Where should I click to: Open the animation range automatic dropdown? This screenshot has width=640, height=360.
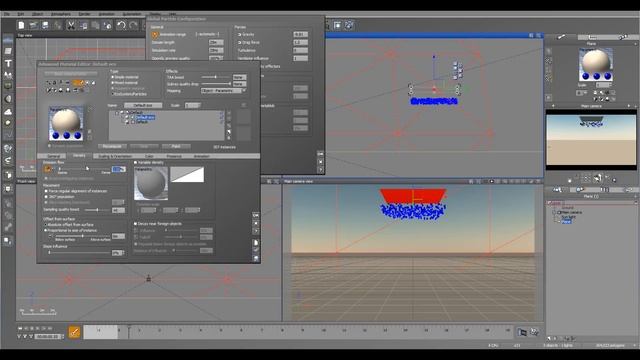point(208,34)
